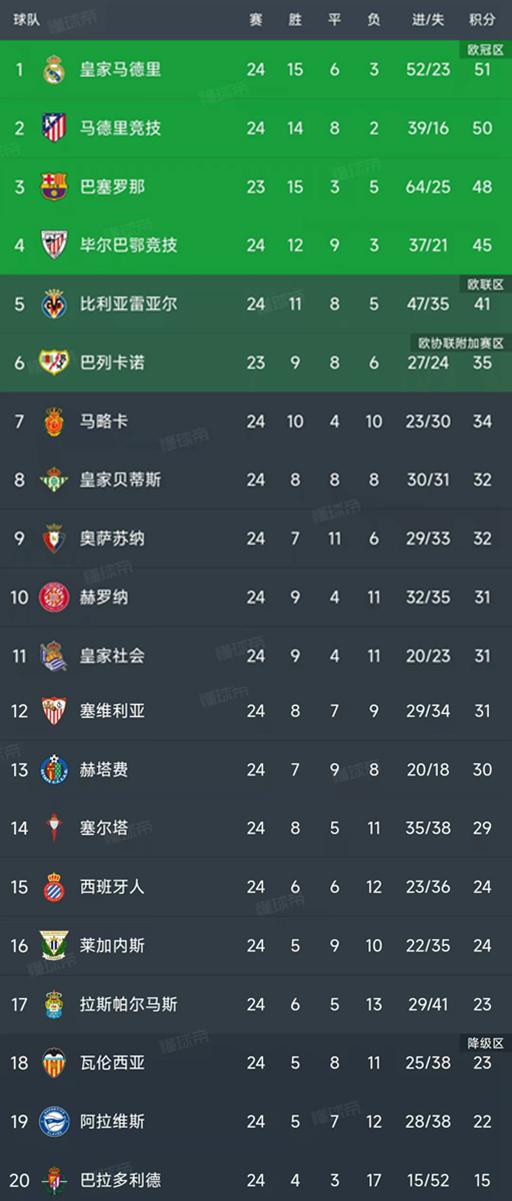Image resolution: width=512 pixels, height=1201 pixels.
Task: Select the 积分 column header
Action: click(481, 20)
